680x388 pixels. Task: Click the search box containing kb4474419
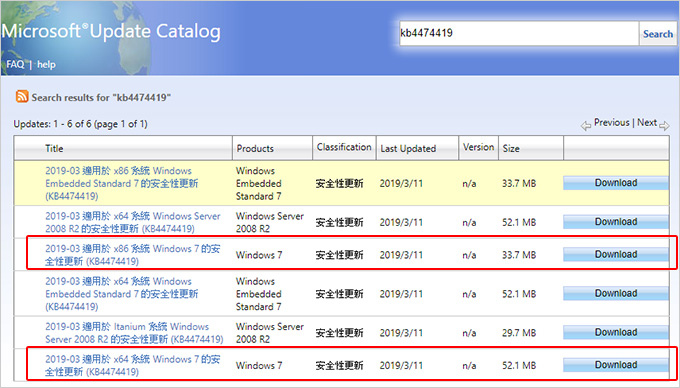[x=519, y=33]
